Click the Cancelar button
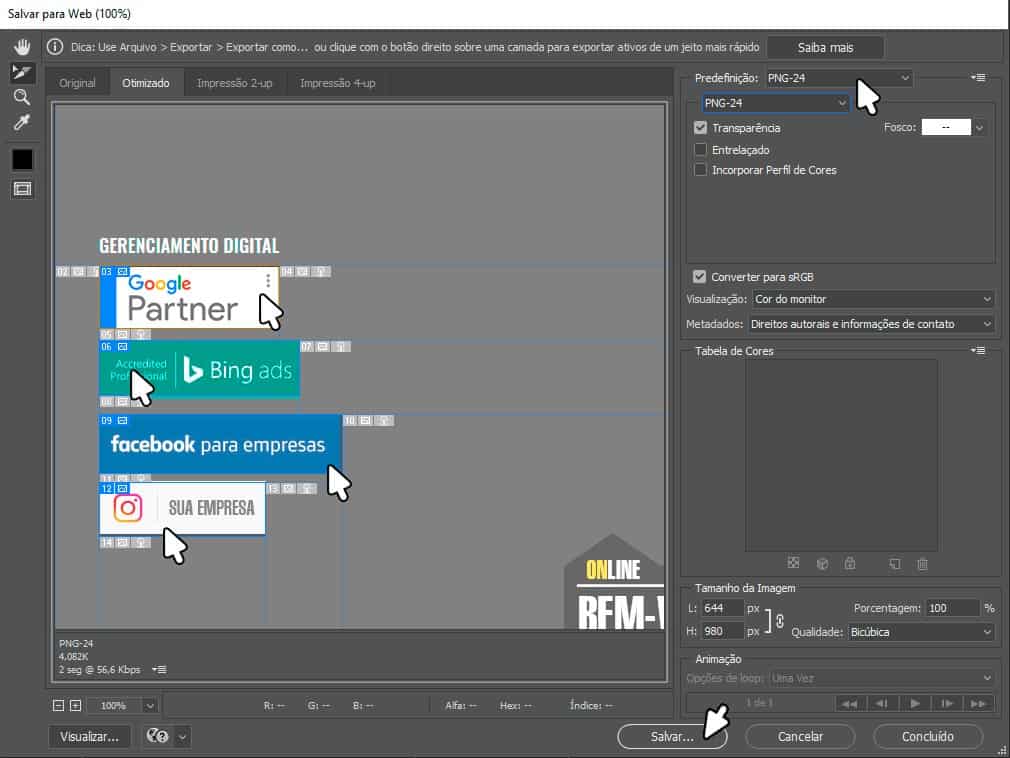Viewport: 1010px width, 758px height. [800, 737]
